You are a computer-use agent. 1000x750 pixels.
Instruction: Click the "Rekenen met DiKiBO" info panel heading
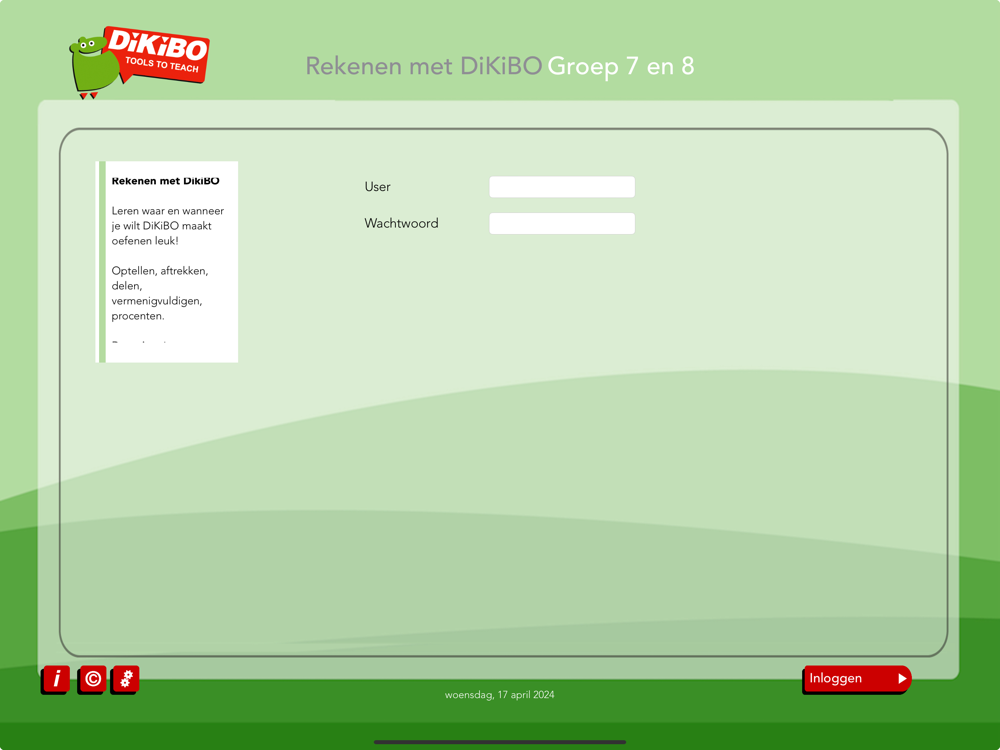click(165, 181)
